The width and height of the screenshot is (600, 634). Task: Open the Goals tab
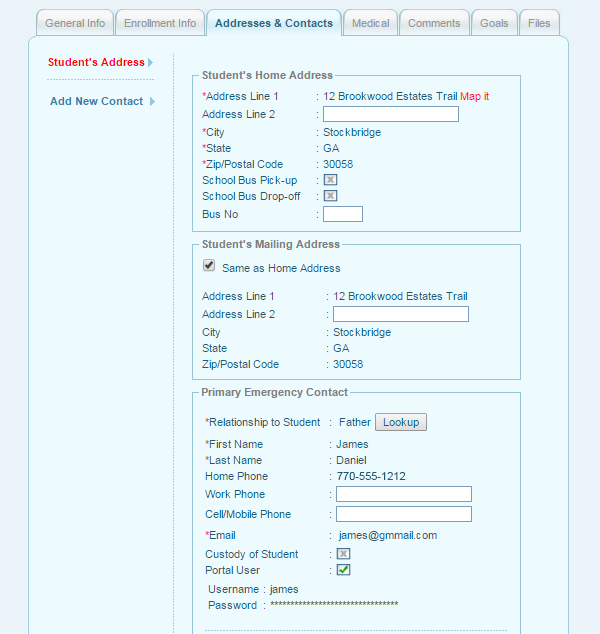tap(494, 23)
